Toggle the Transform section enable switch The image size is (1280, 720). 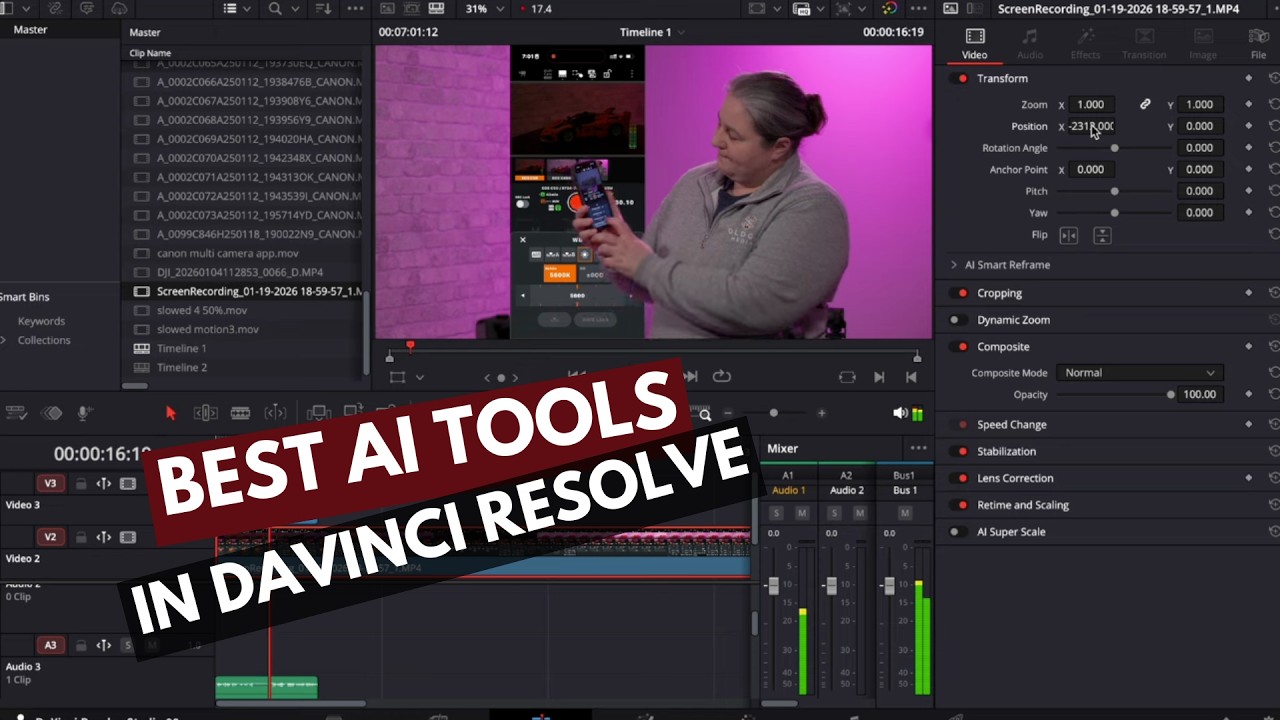tap(961, 78)
